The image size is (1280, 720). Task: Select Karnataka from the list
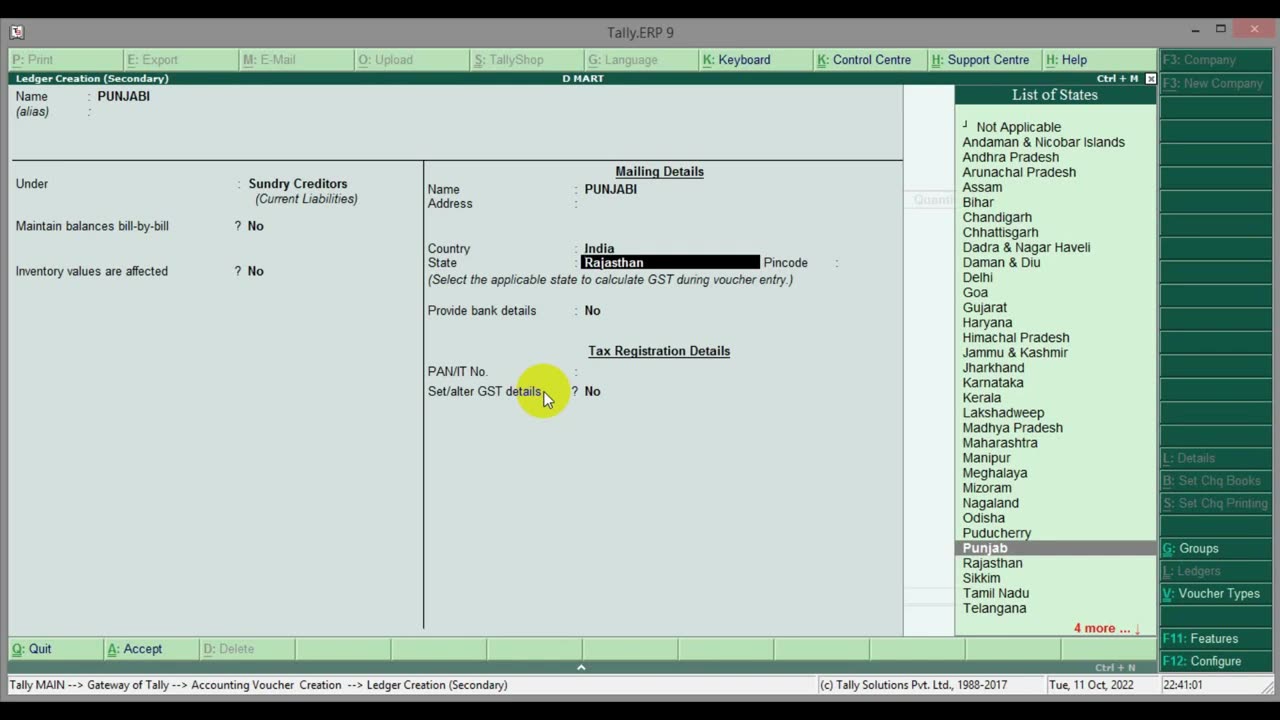tap(993, 382)
